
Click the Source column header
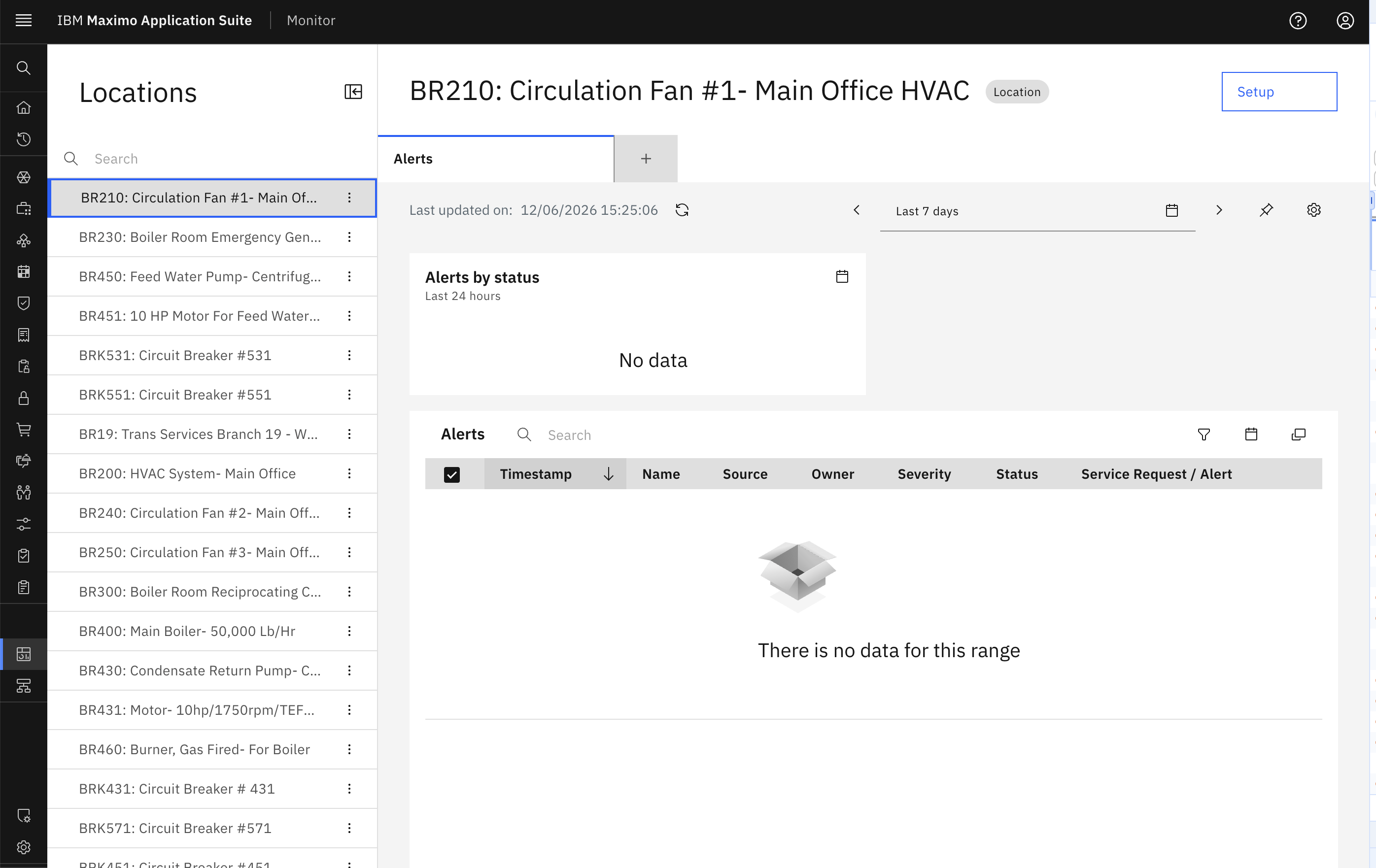point(745,474)
